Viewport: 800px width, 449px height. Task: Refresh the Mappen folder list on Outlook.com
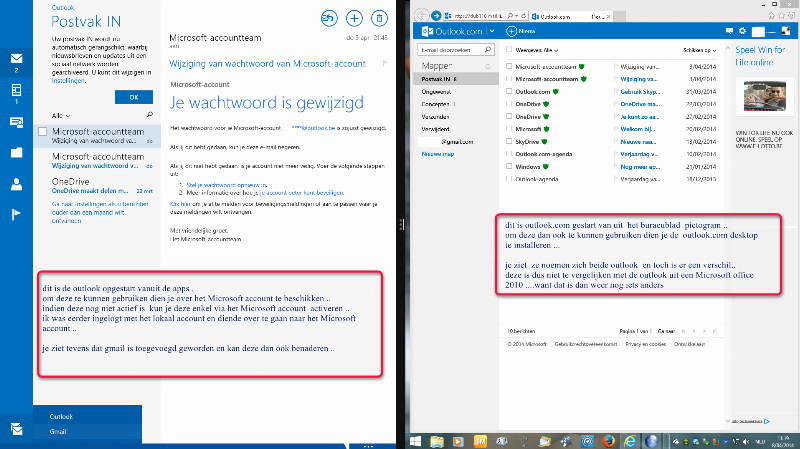pyautogui.click(x=488, y=66)
